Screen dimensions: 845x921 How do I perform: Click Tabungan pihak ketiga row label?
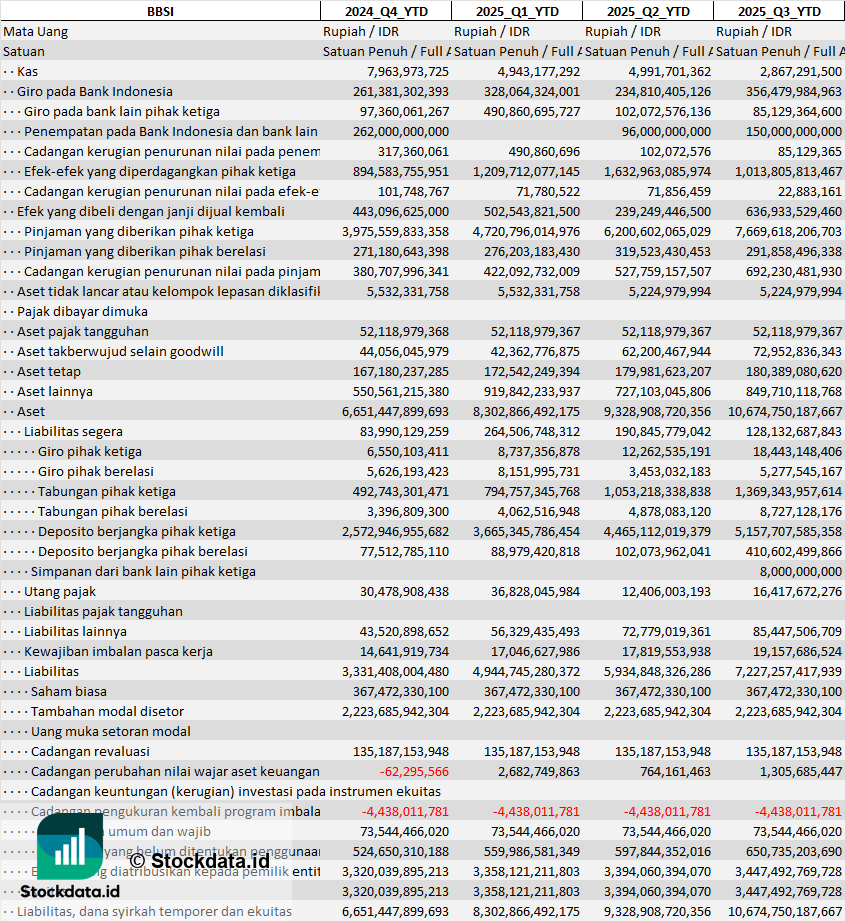click(106, 491)
